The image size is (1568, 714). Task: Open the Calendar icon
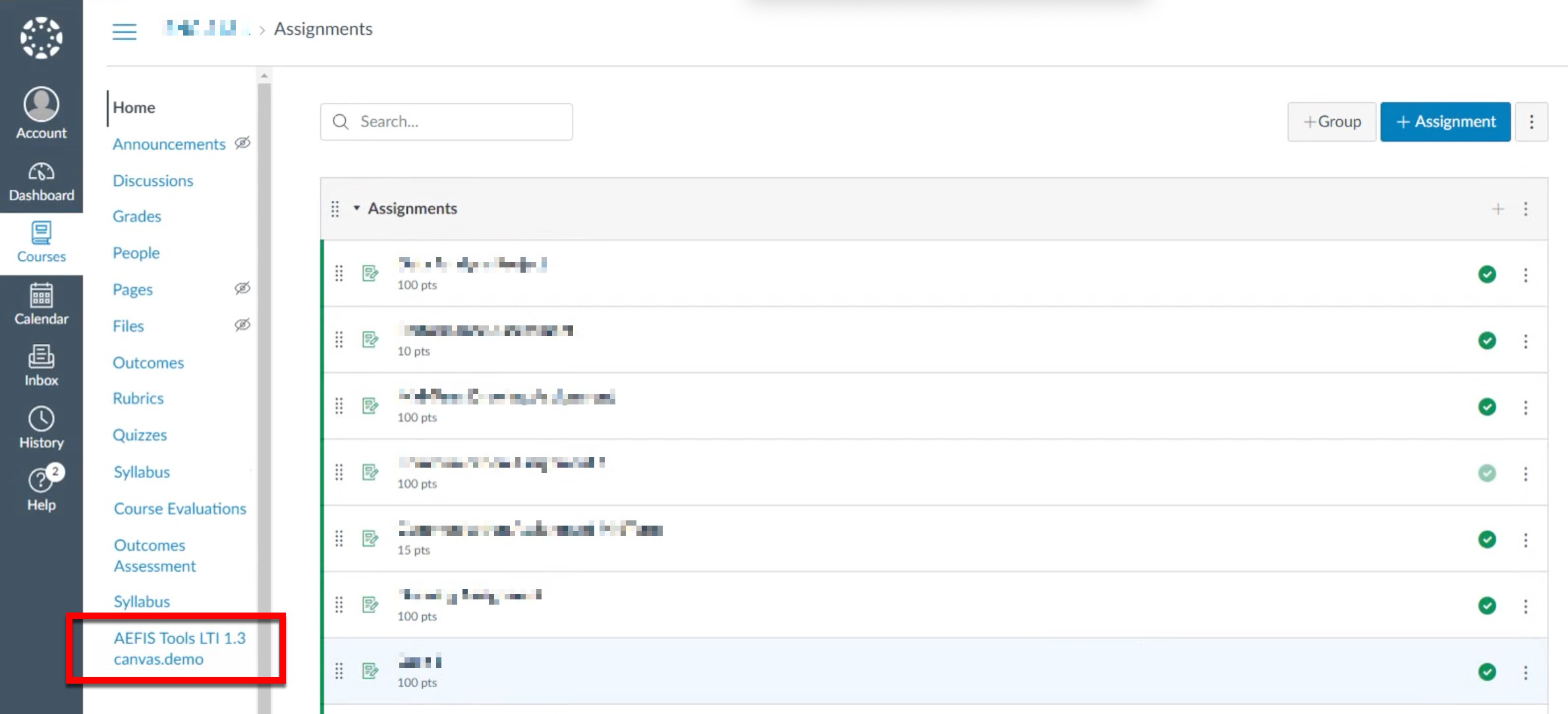pos(41,304)
